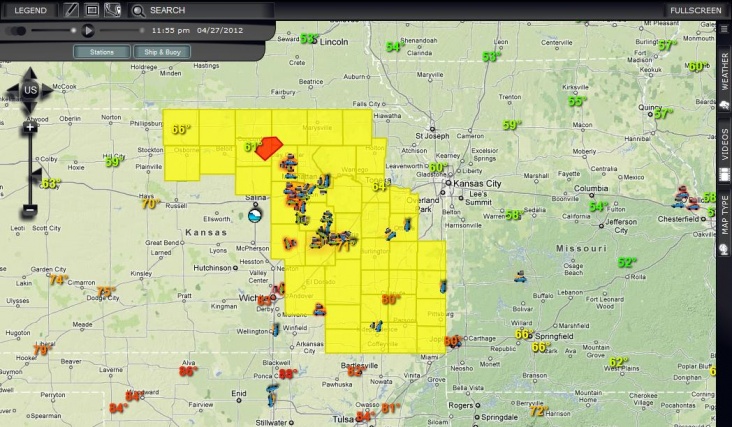Open the map location pin tool
Screen dimensions: 732x427
(113, 10)
